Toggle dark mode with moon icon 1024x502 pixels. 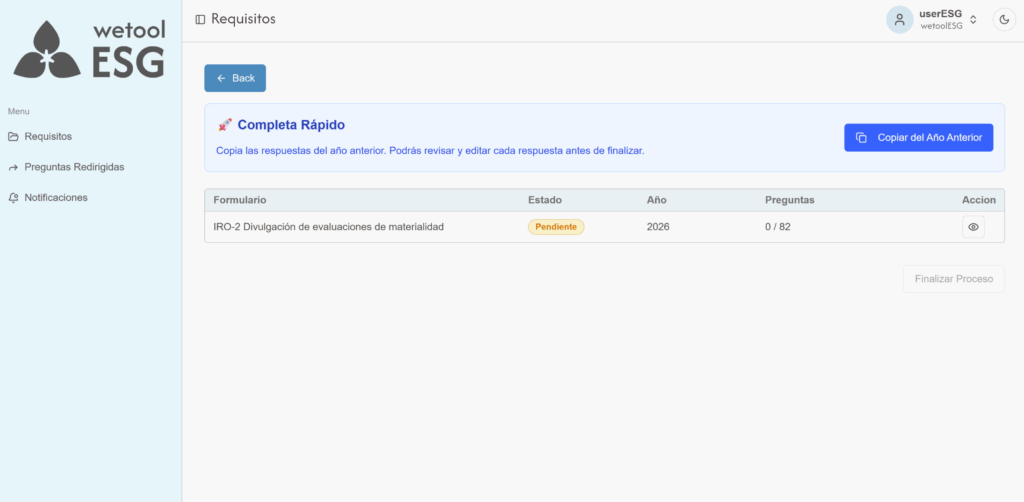1003,20
